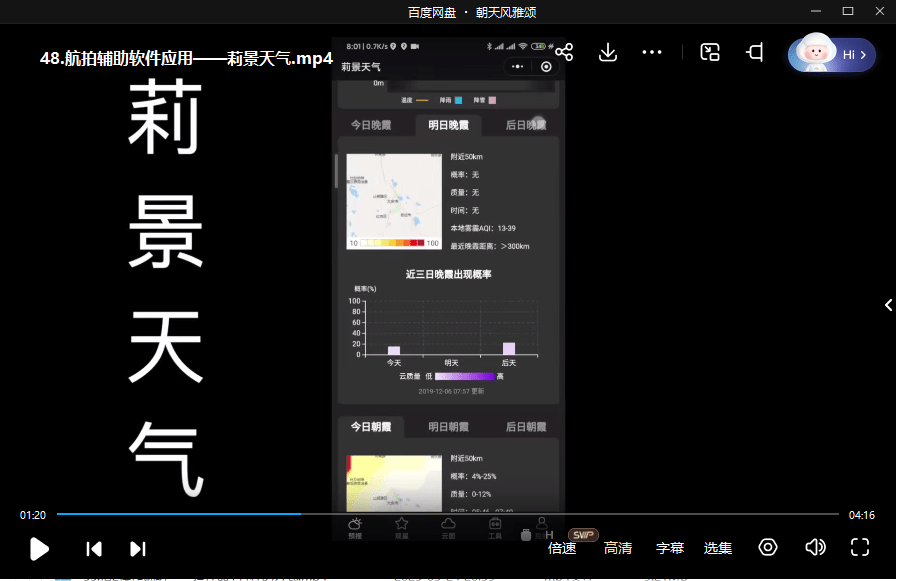
Task: Click the hexagon settings icon in player bar
Action: pos(768,547)
